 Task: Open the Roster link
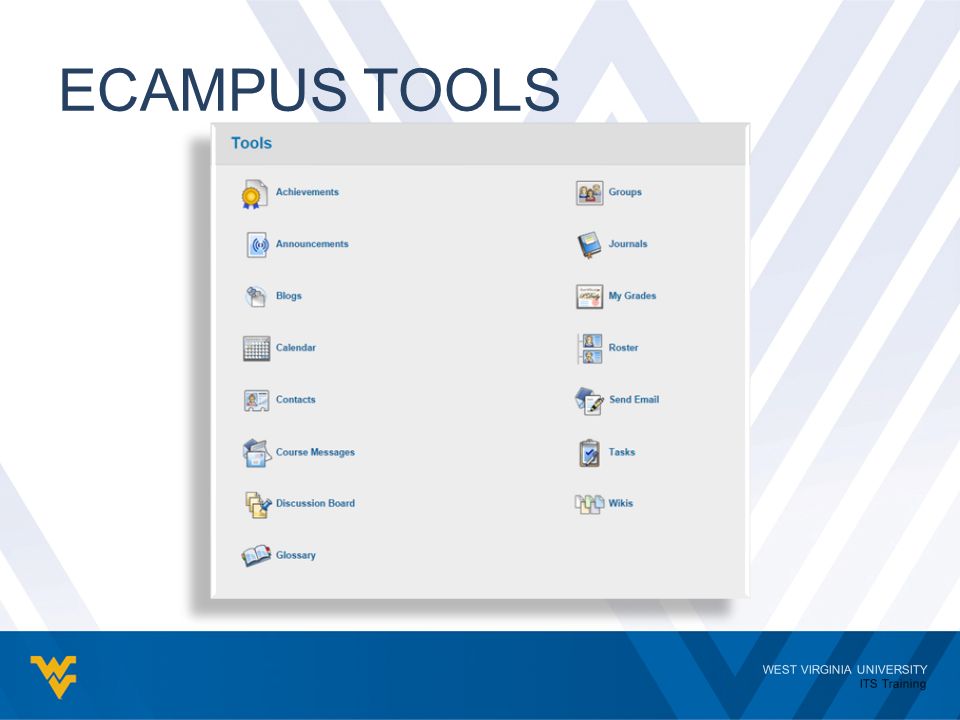point(623,348)
